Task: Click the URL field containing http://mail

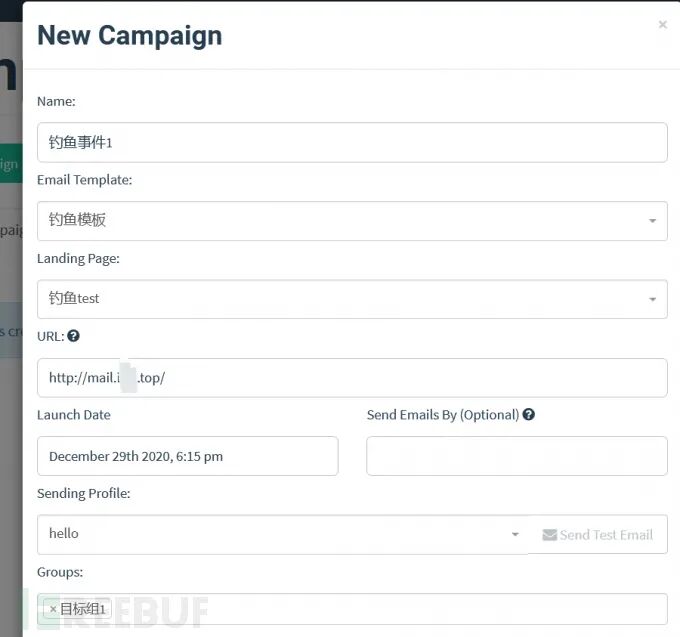Action: click(352, 378)
